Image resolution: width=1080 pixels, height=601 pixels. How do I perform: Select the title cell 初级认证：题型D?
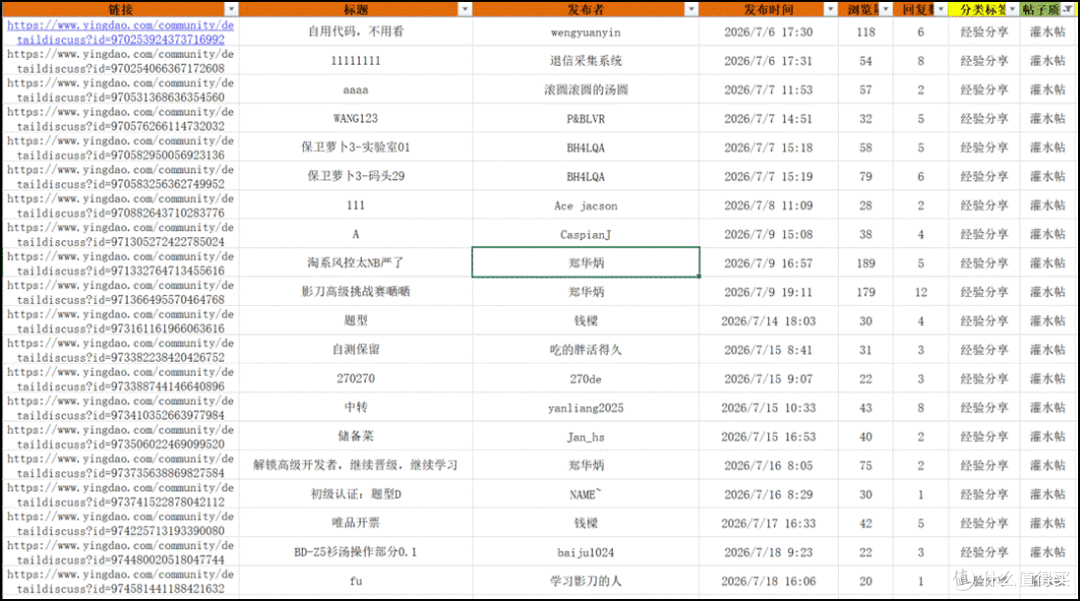click(x=355, y=494)
